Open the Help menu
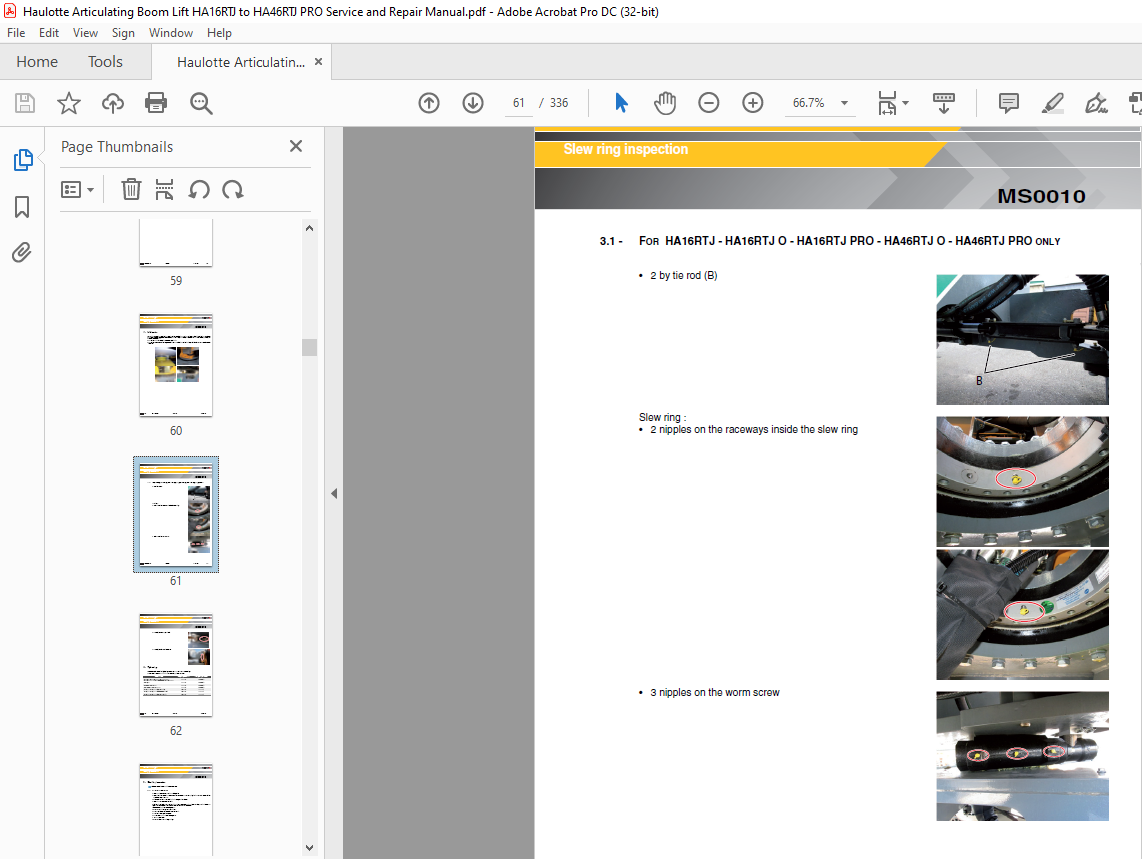Screen dimensions: 1142x859 (x=219, y=33)
